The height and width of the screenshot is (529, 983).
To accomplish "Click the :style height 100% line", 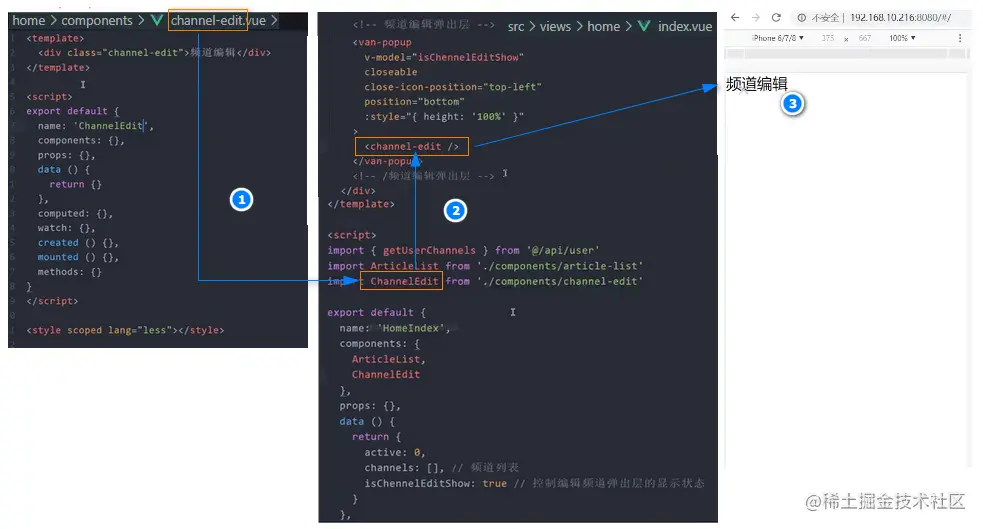I will [x=444, y=117].
